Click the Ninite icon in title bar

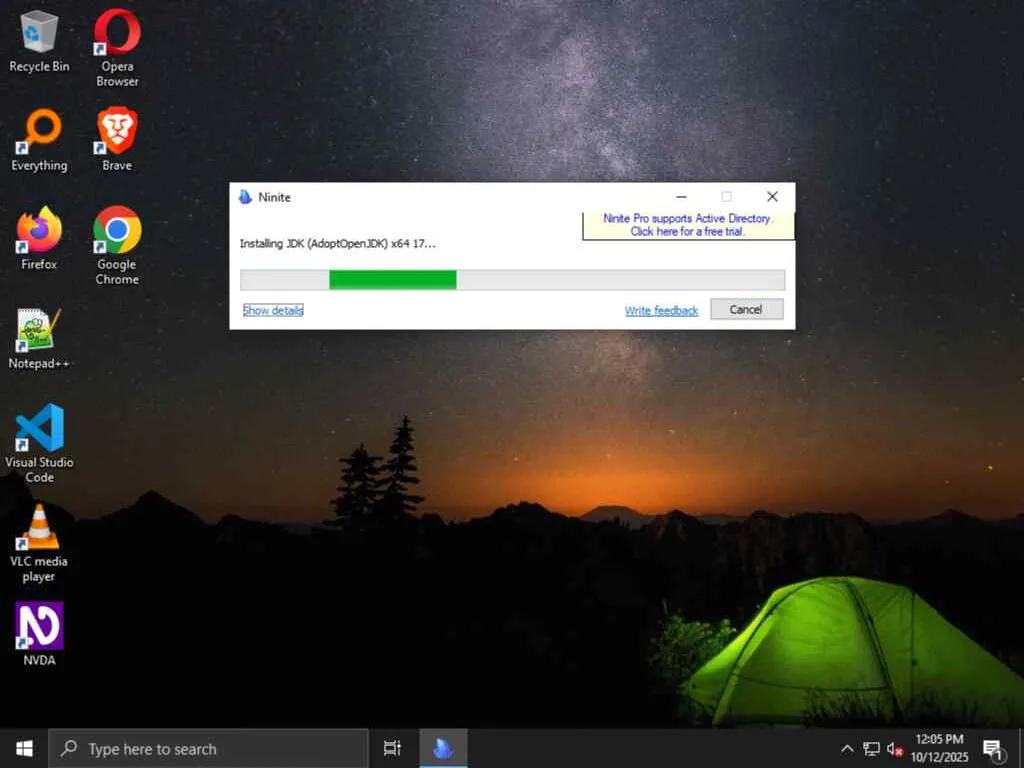coord(246,197)
